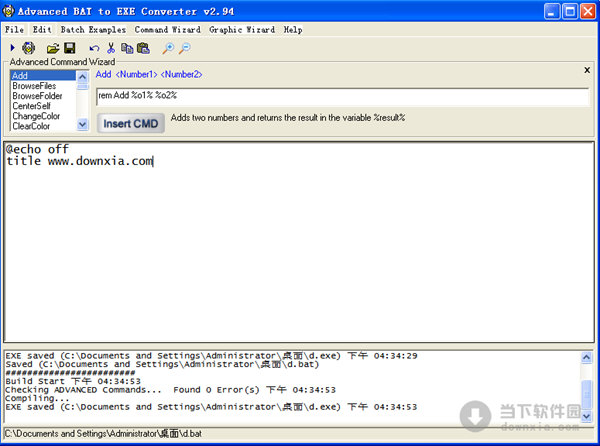Click the rem Add command input field
Viewport: 600px width, 446px height.
click(x=342, y=96)
